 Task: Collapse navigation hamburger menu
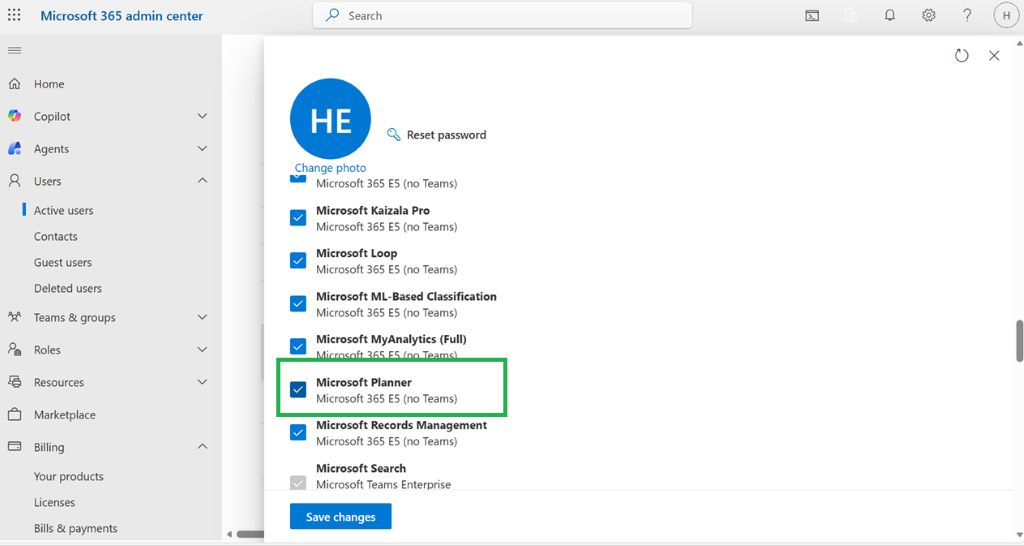pyautogui.click(x=14, y=50)
